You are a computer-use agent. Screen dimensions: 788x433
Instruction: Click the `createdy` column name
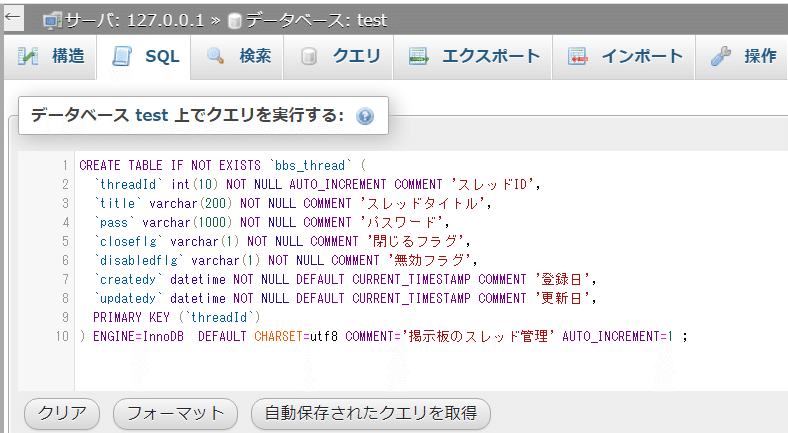click(128, 279)
